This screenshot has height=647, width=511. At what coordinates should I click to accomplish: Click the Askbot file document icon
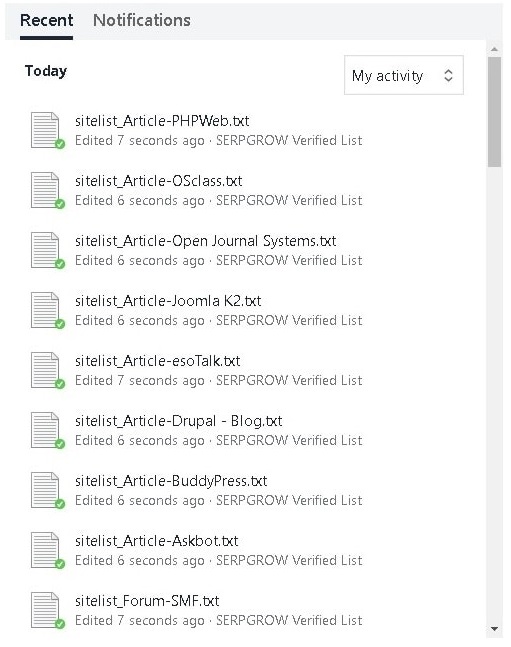coord(46,550)
